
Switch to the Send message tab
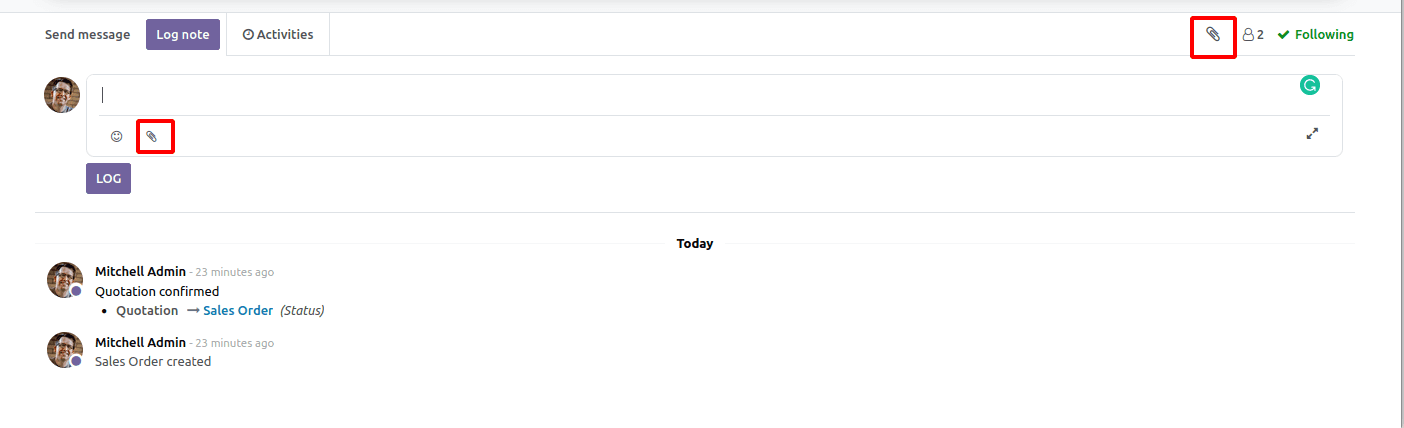(87, 34)
